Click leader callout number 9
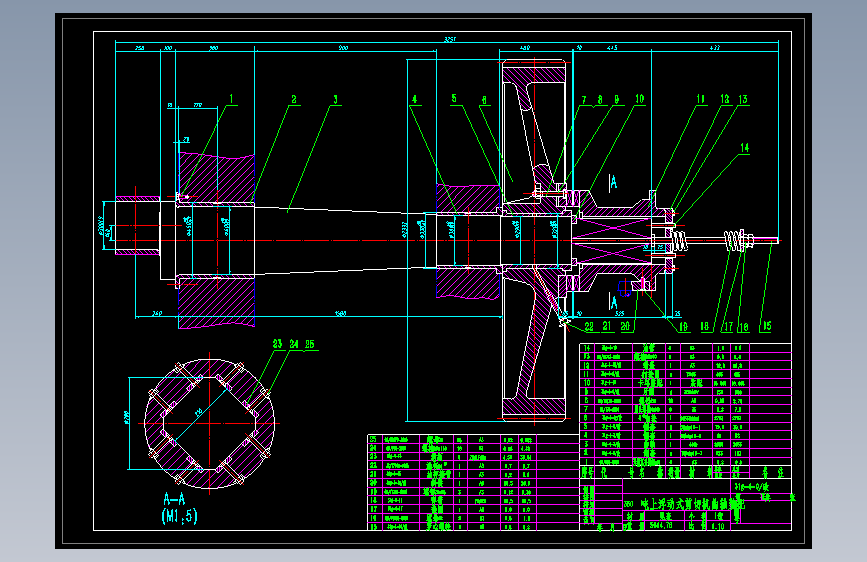 (617, 100)
